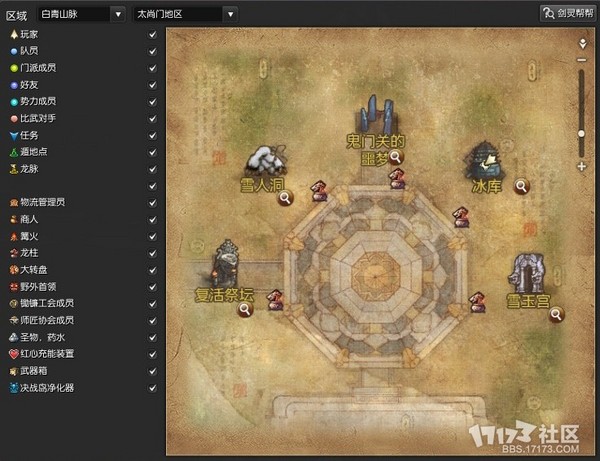Viewport: 600px width, 461px height.
Task: Click the 决战岛净化器 legend icon
Action: 14,388
